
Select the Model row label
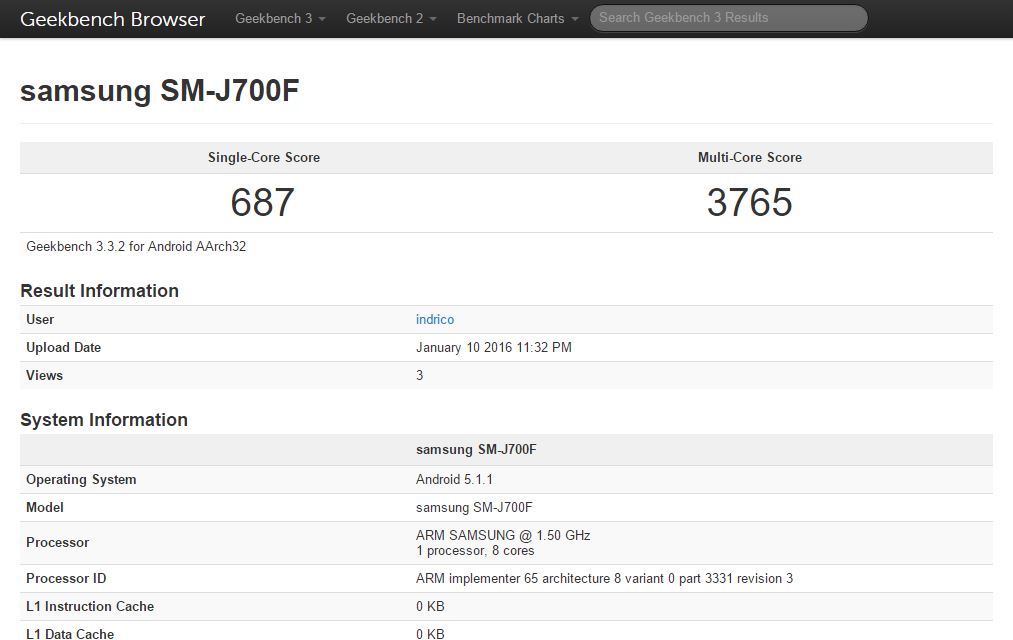45,508
